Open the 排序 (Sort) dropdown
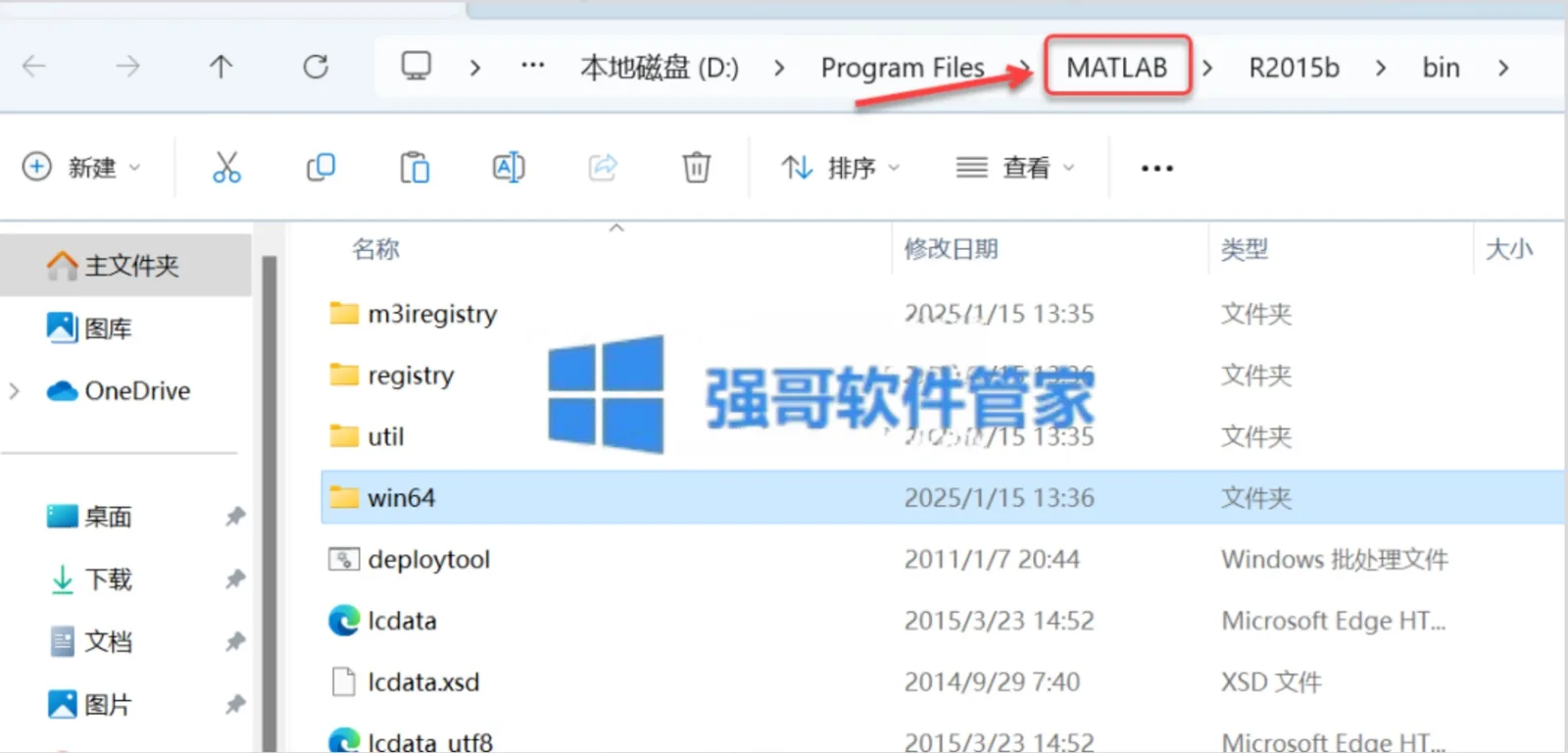Screen dimensions: 1568x753 (840, 168)
